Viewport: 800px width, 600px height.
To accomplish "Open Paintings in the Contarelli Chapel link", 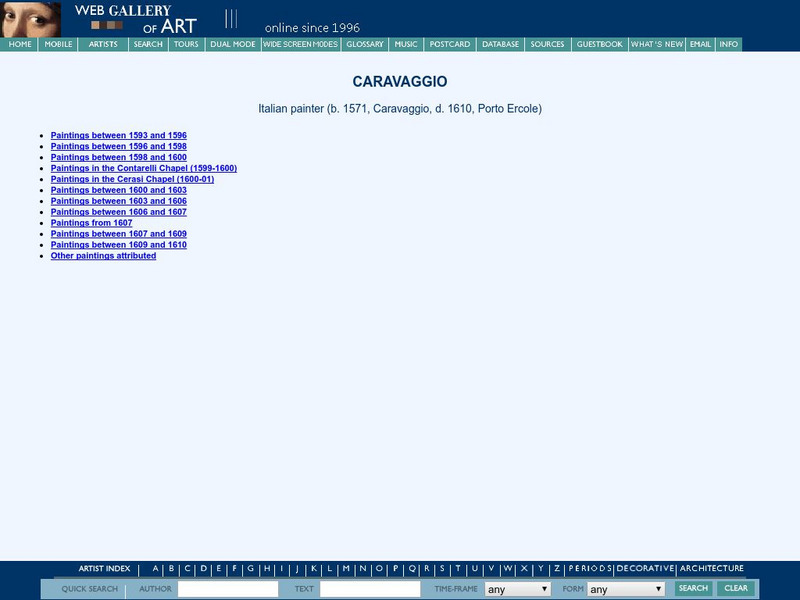I will [144, 168].
